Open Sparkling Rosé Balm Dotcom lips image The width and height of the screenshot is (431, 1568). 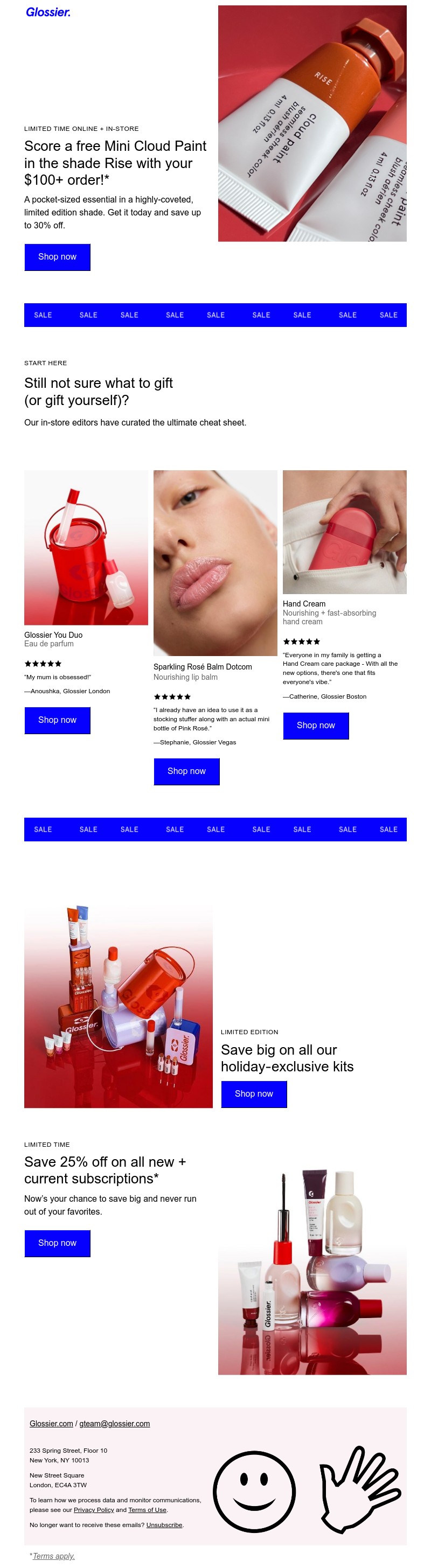(215, 563)
